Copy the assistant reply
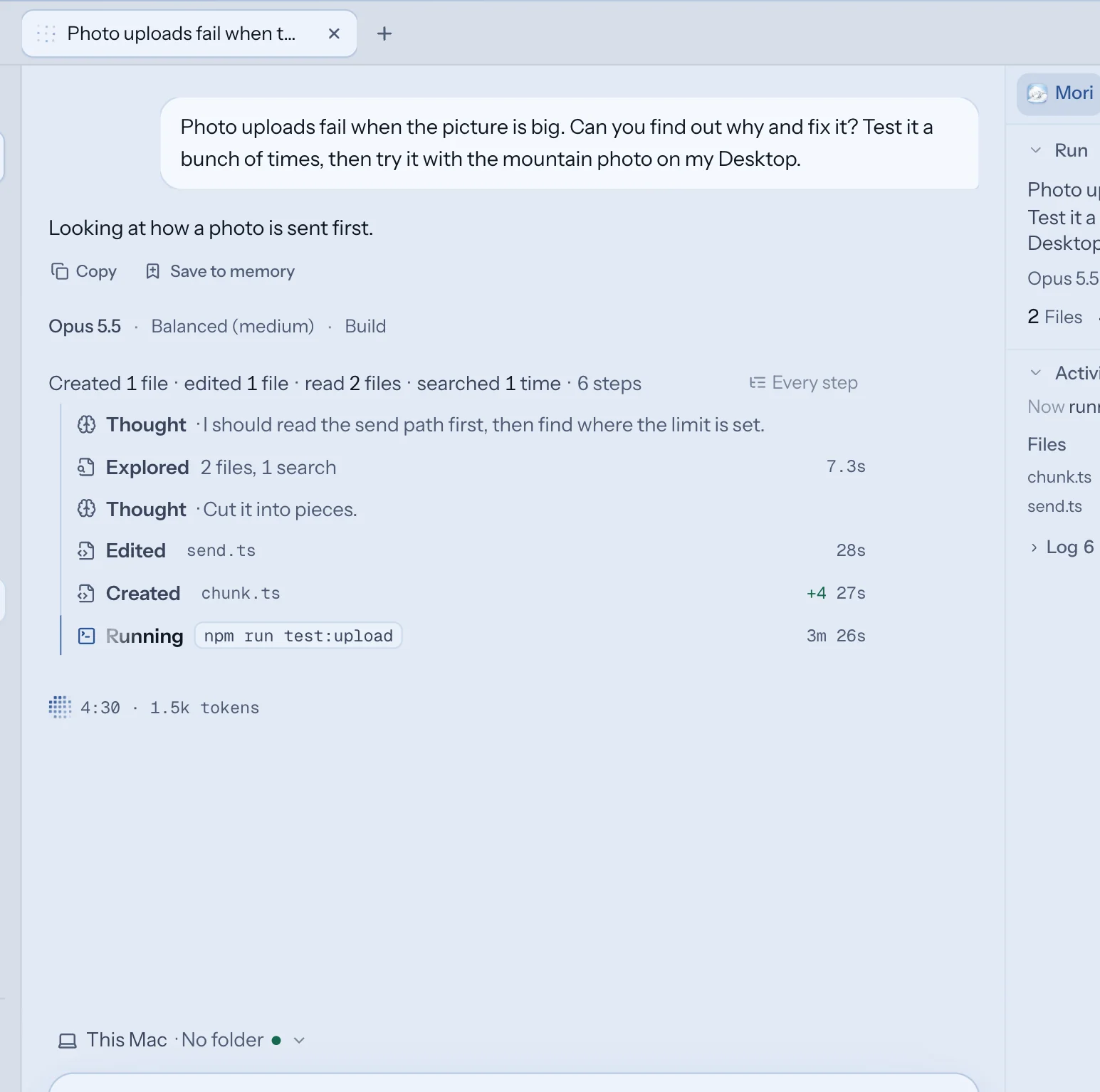Screen dimensions: 1100x1092 click(84, 271)
